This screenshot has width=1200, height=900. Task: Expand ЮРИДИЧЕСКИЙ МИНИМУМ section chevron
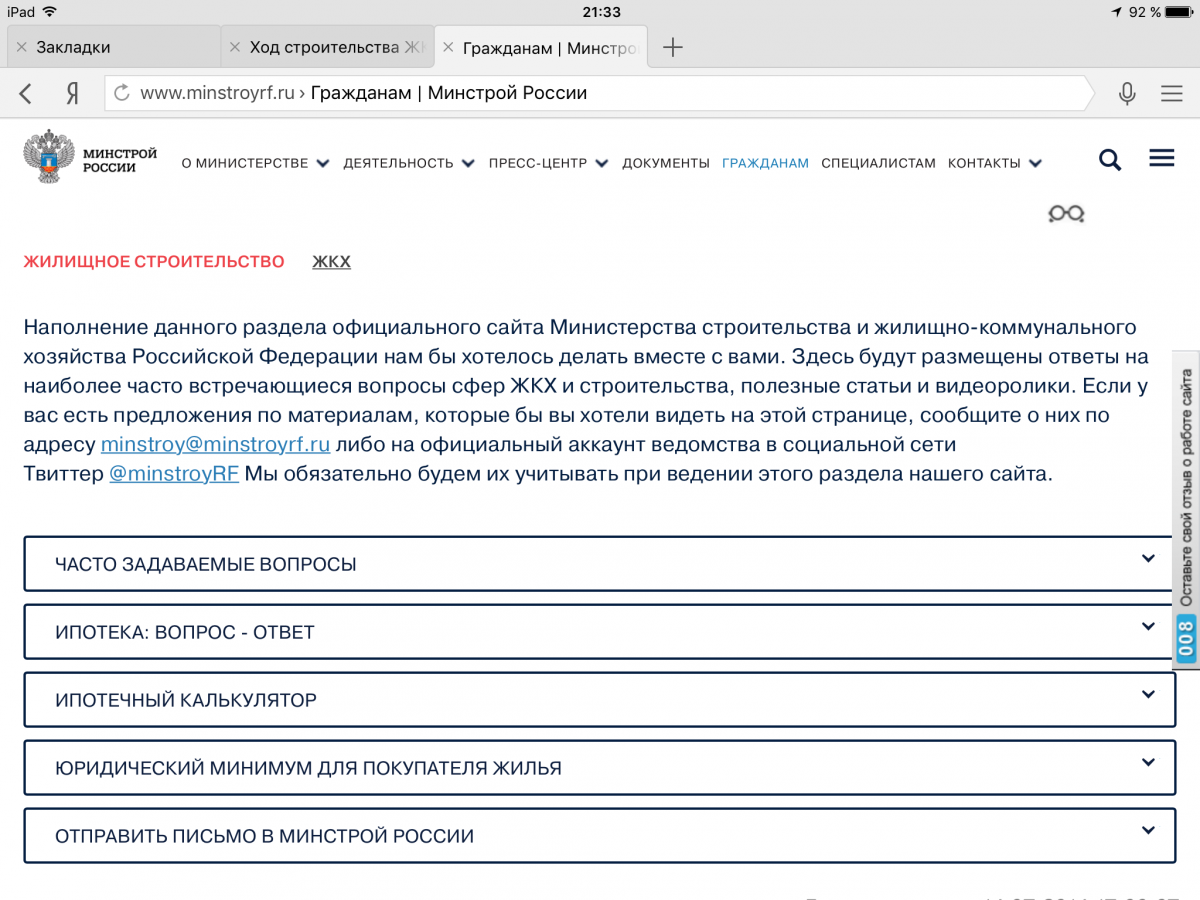click(x=1148, y=763)
